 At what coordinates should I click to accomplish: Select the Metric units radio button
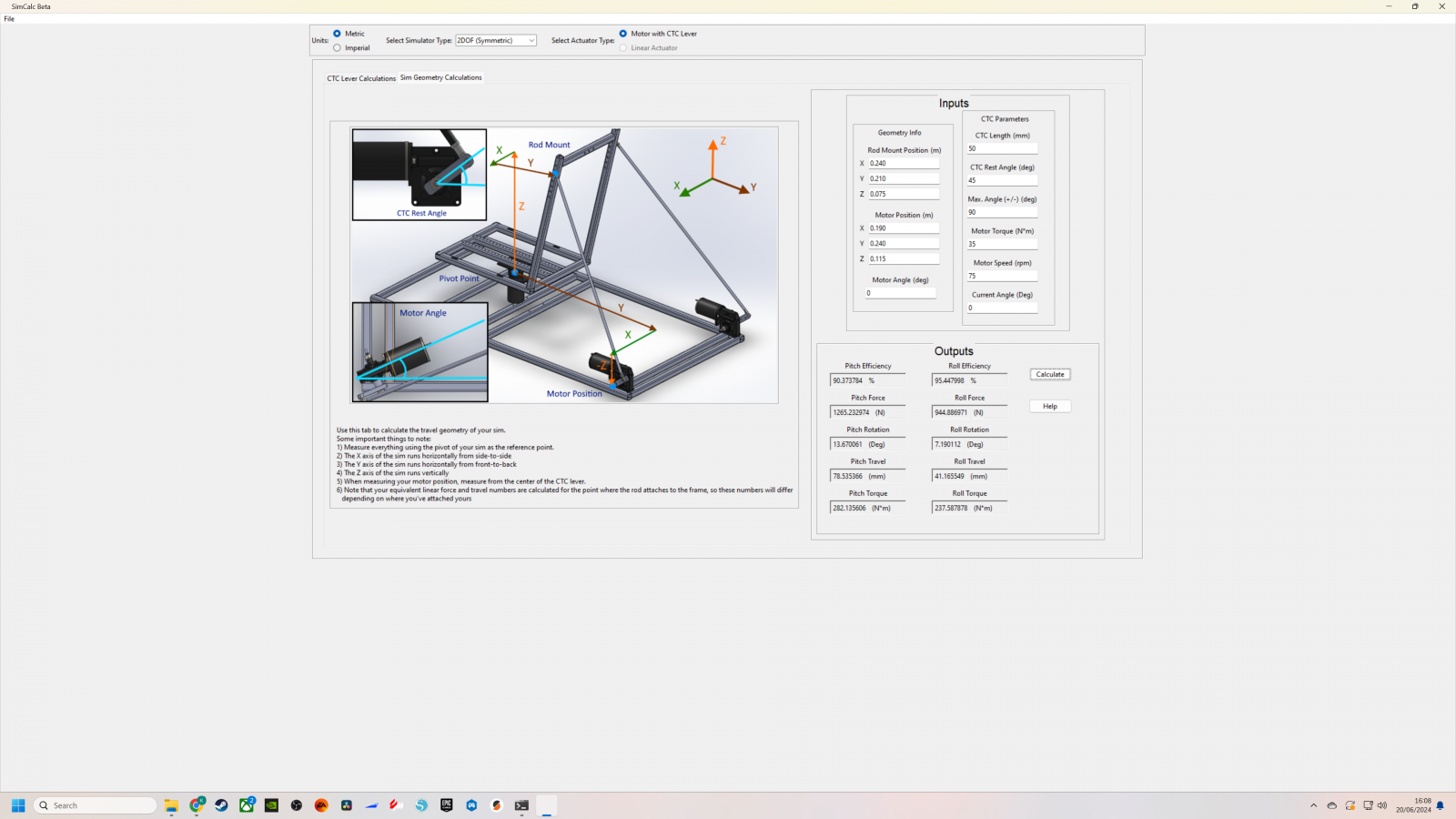click(x=337, y=34)
